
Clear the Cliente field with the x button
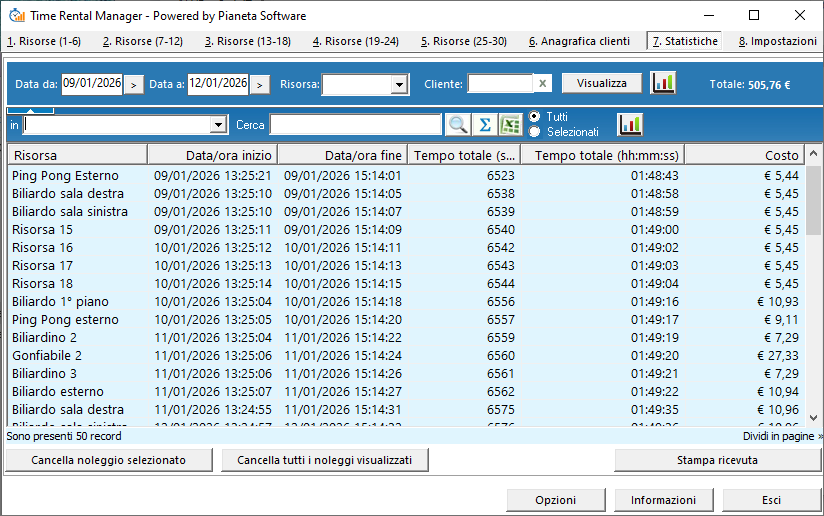[543, 84]
